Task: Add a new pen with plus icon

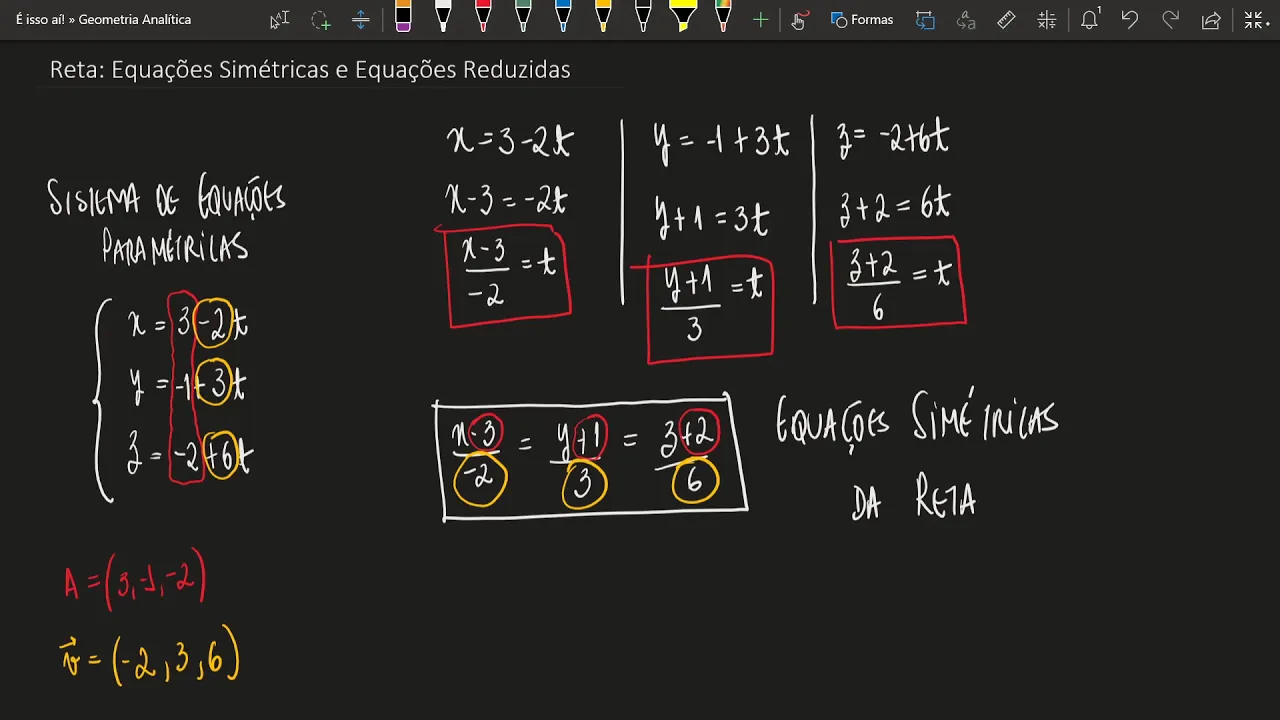Action: click(760, 19)
